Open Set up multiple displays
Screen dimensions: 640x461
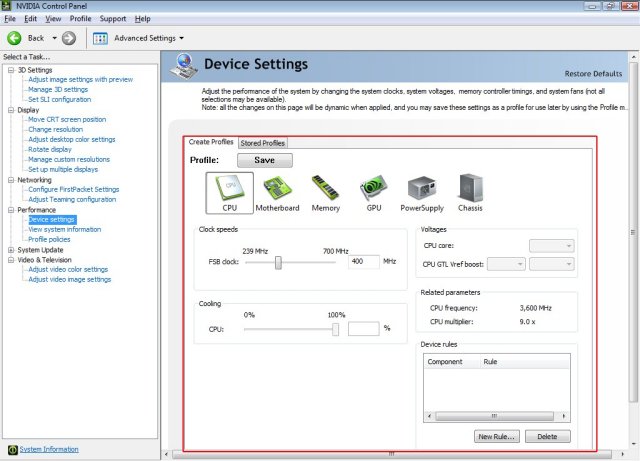(x=63, y=169)
